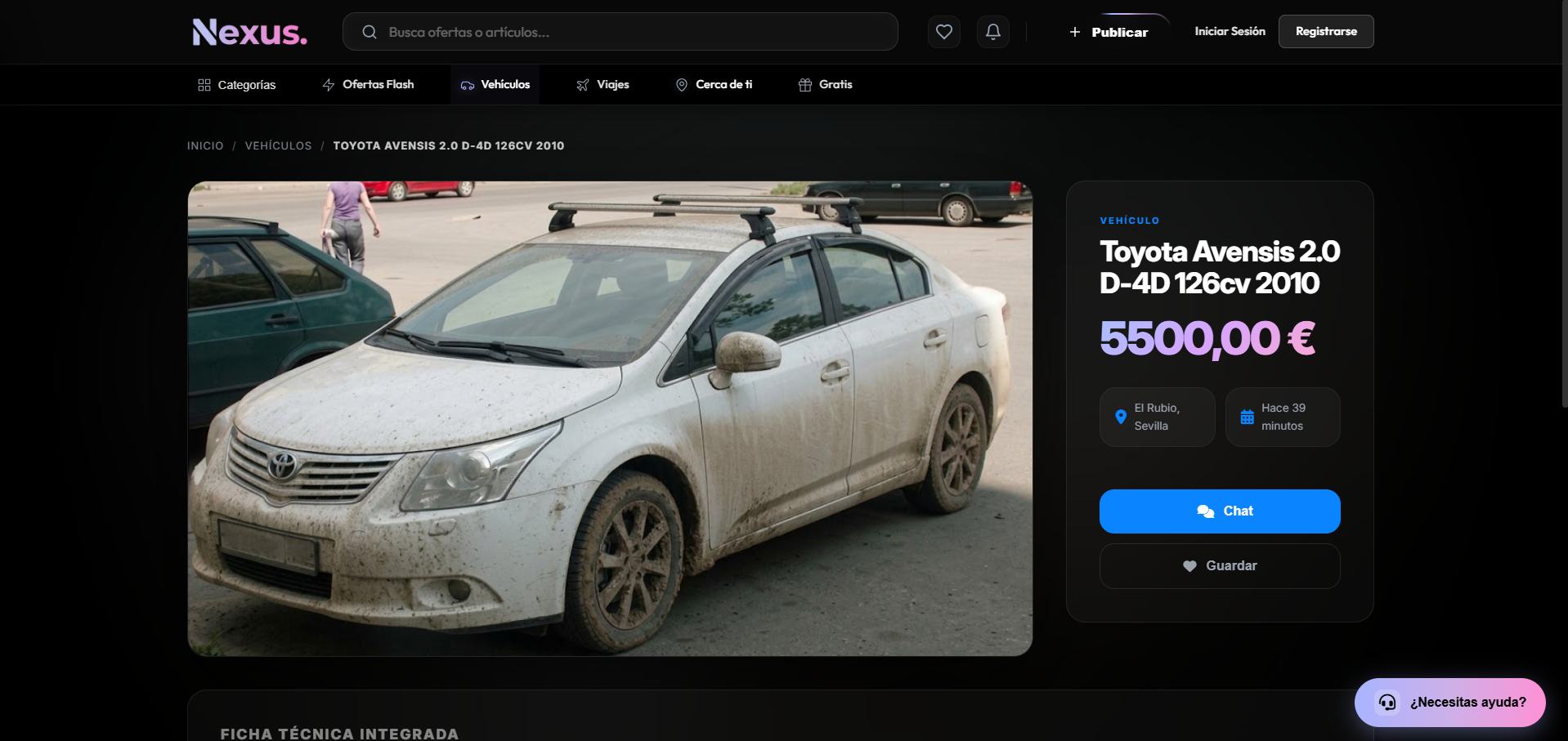Click the calendar icon by Hace 39 minutos

pos(1247,417)
